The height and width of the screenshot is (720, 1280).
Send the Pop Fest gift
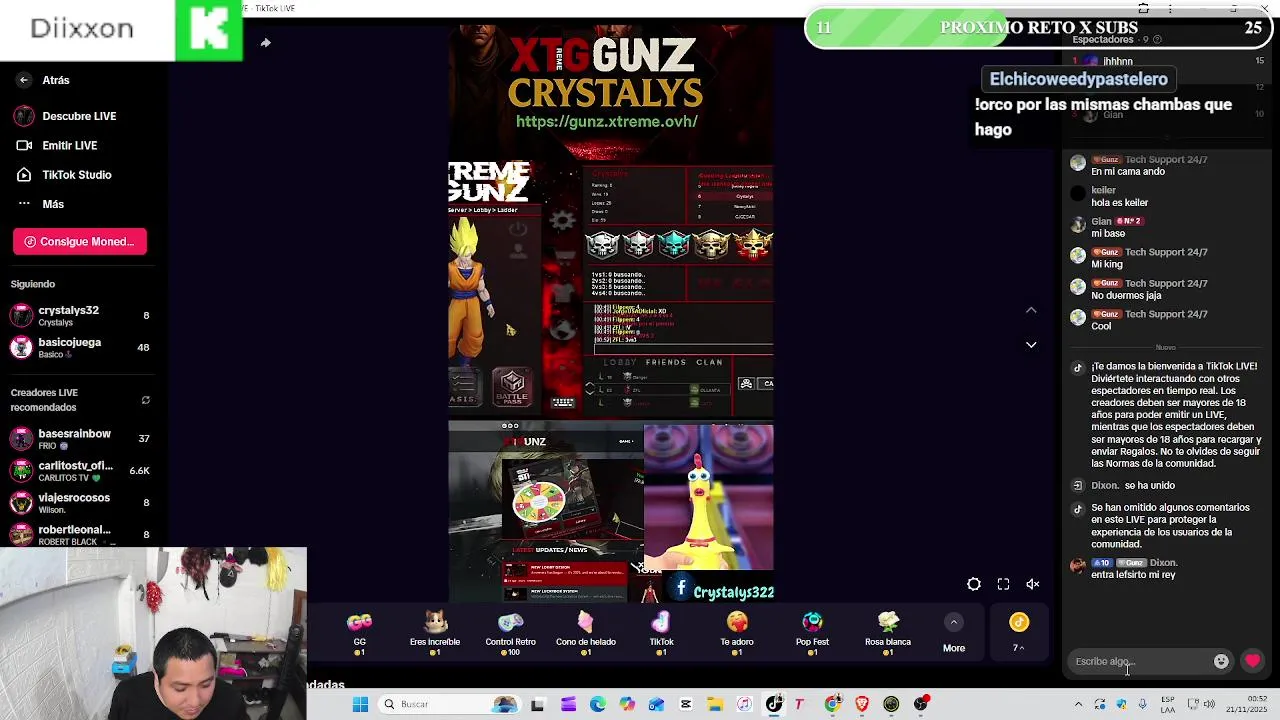coord(812,633)
